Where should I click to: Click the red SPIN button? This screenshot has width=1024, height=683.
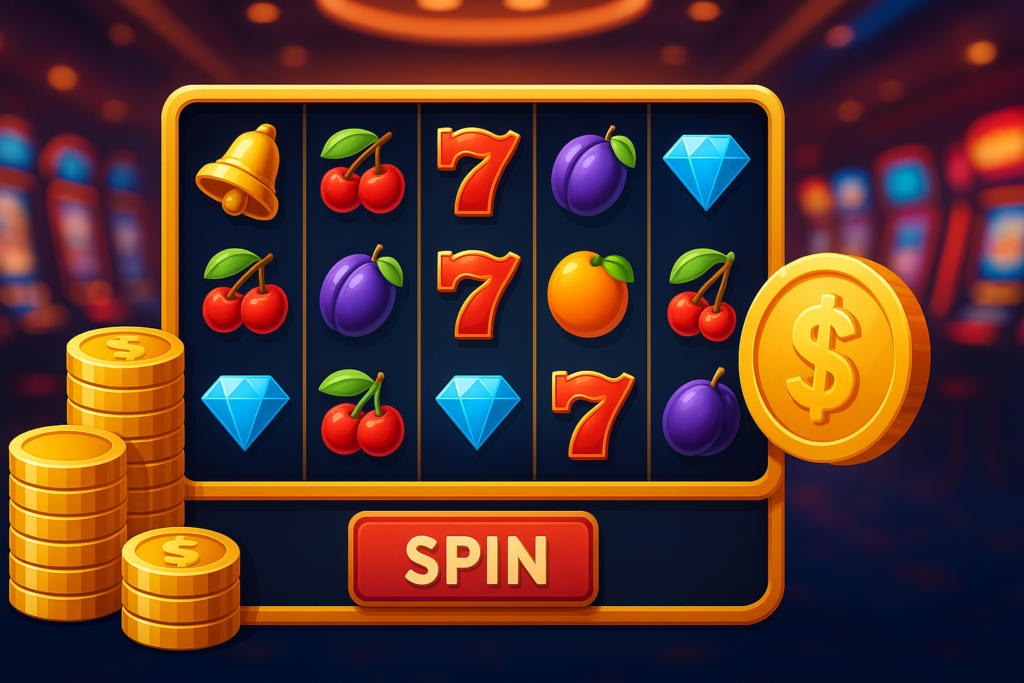473,559
